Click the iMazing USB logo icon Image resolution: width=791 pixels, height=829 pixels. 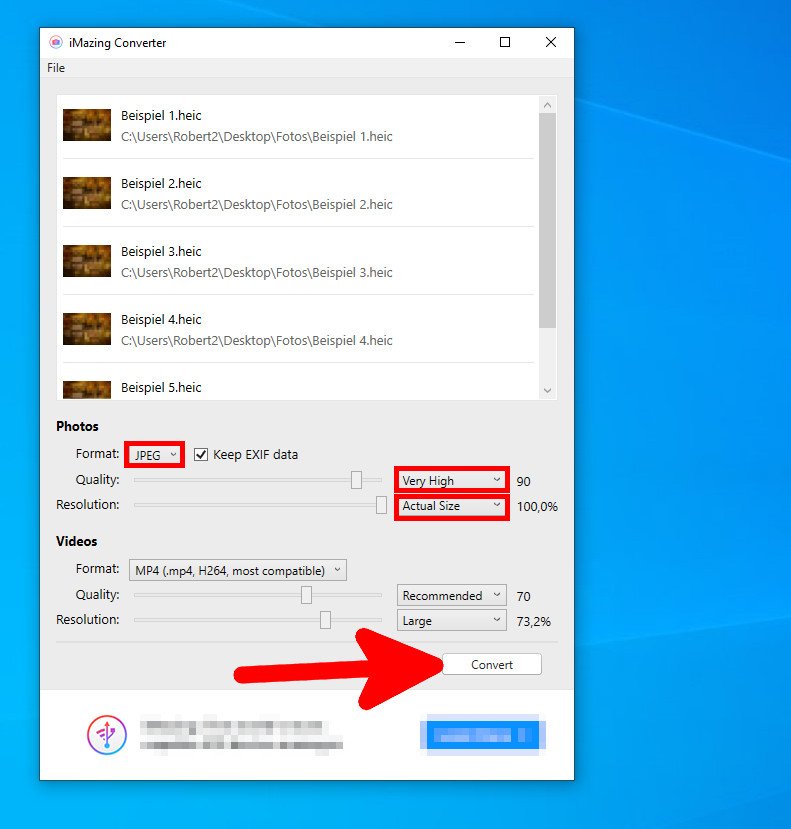tap(106, 735)
